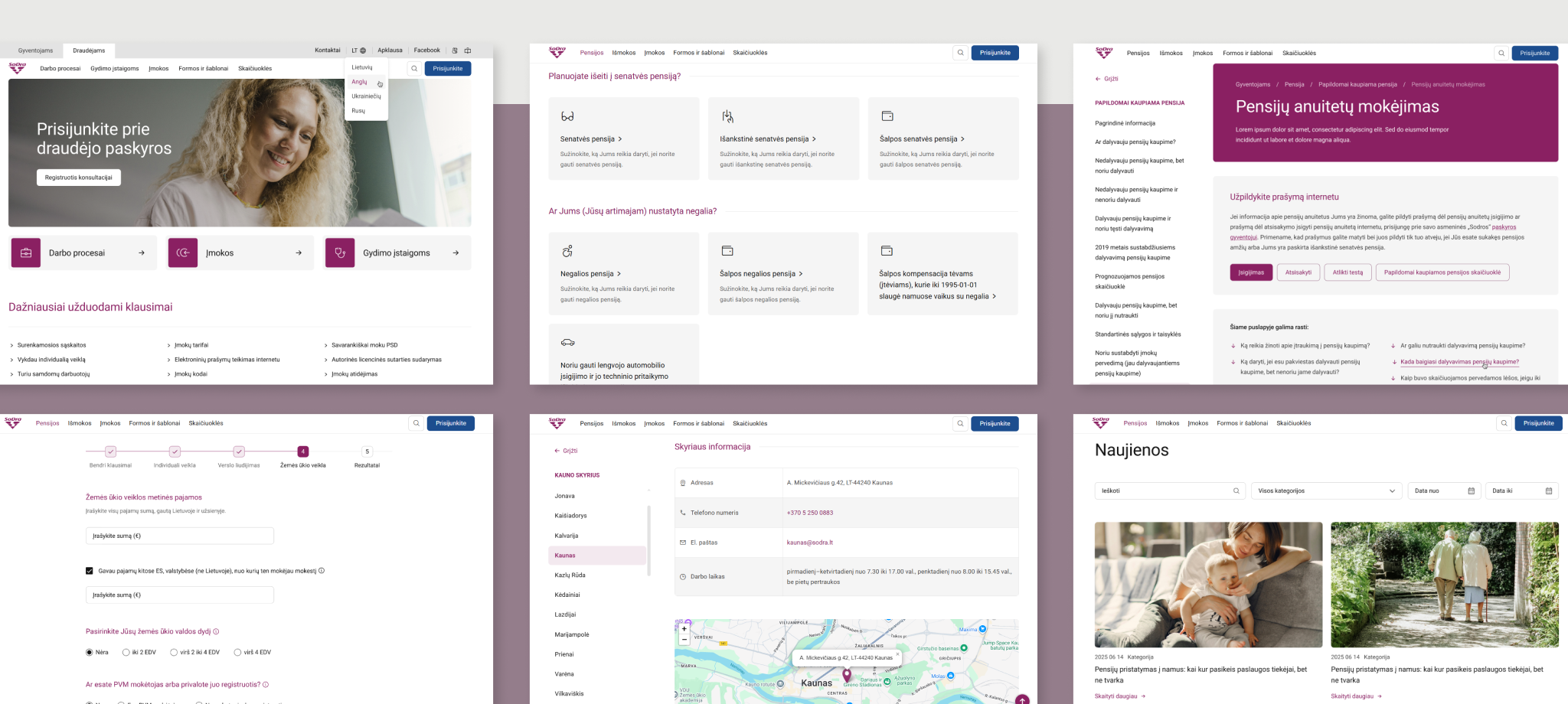Open the 'Visos kategorijos' dropdown
The width and height of the screenshot is (1568, 704).
point(1325,491)
